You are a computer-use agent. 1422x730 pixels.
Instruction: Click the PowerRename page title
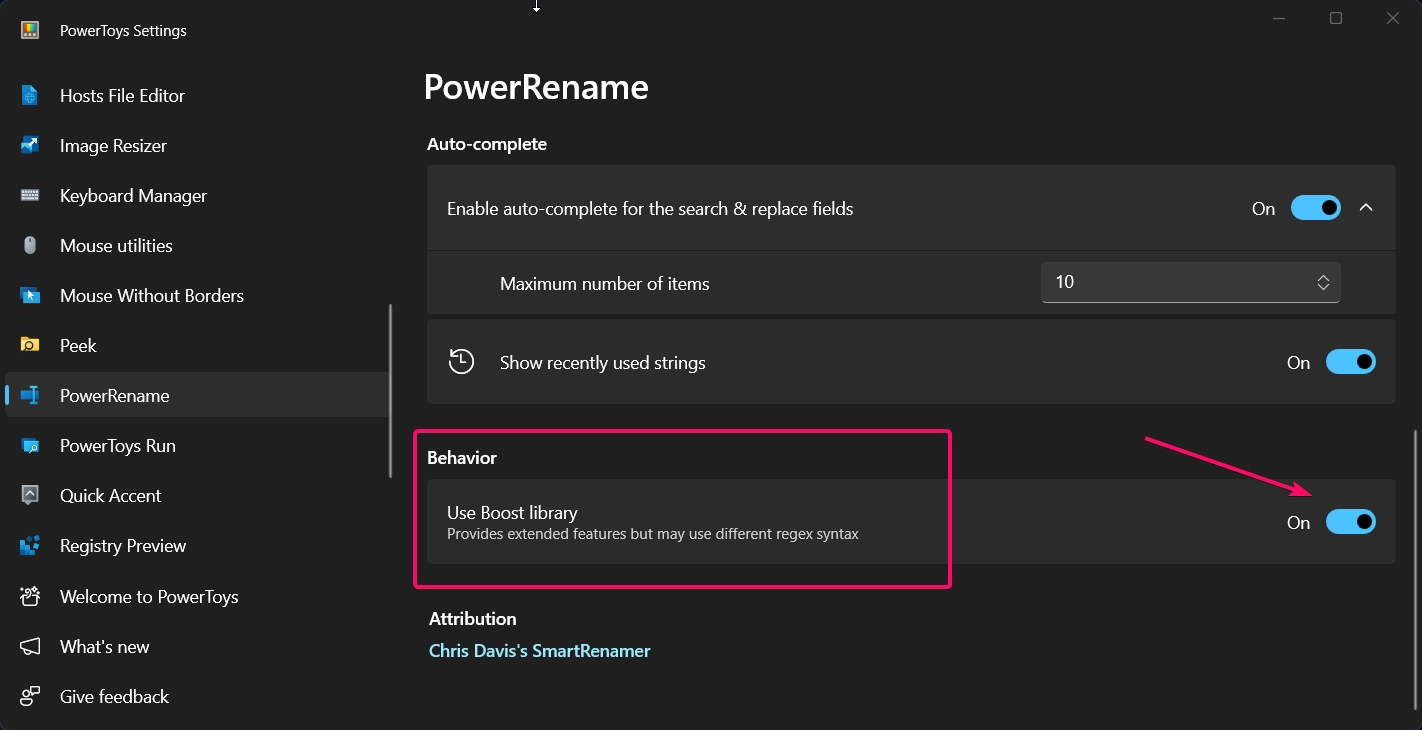click(x=536, y=87)
